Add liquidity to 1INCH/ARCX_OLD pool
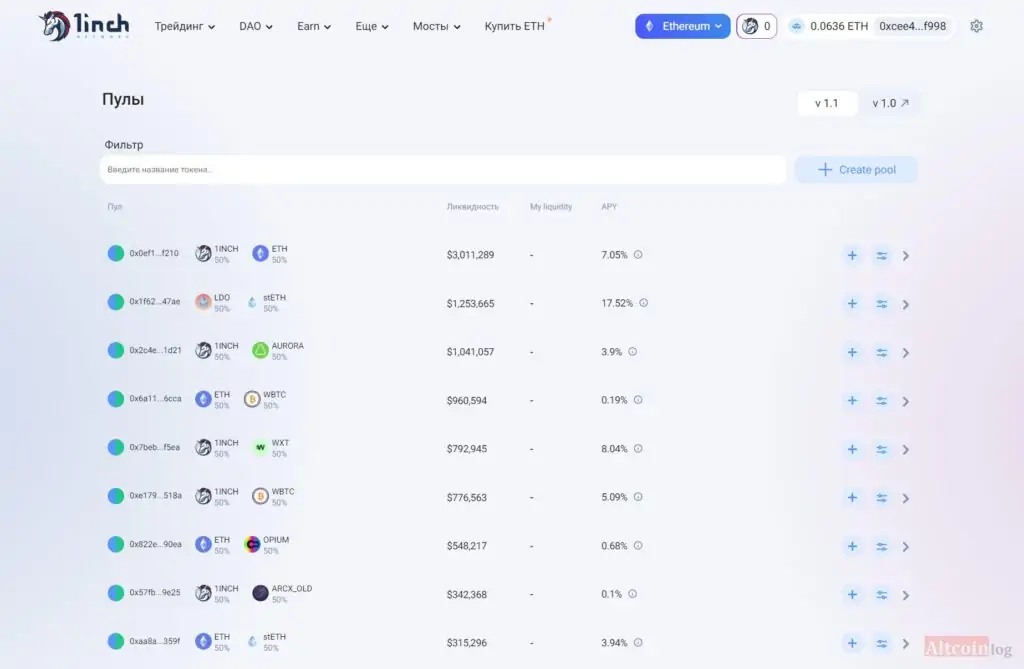Viewport: 1024px width, 669px height. click(852, 595)
